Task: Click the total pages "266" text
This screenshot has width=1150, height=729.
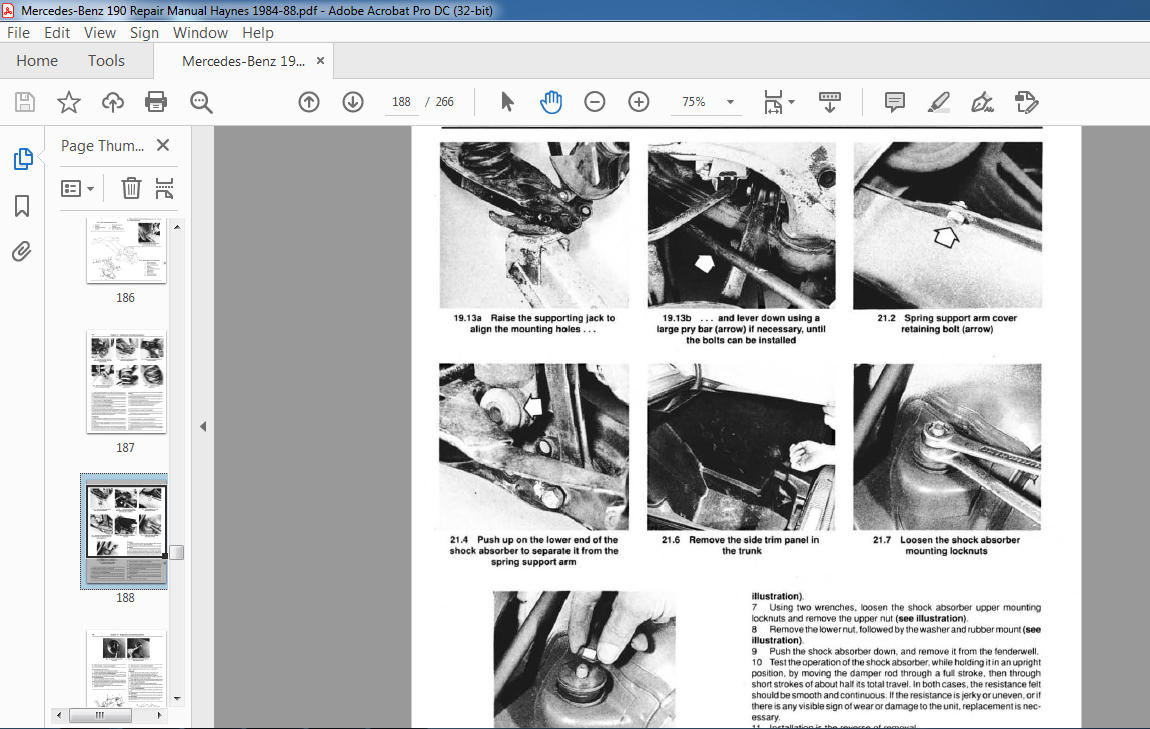Action: point(444,102)
